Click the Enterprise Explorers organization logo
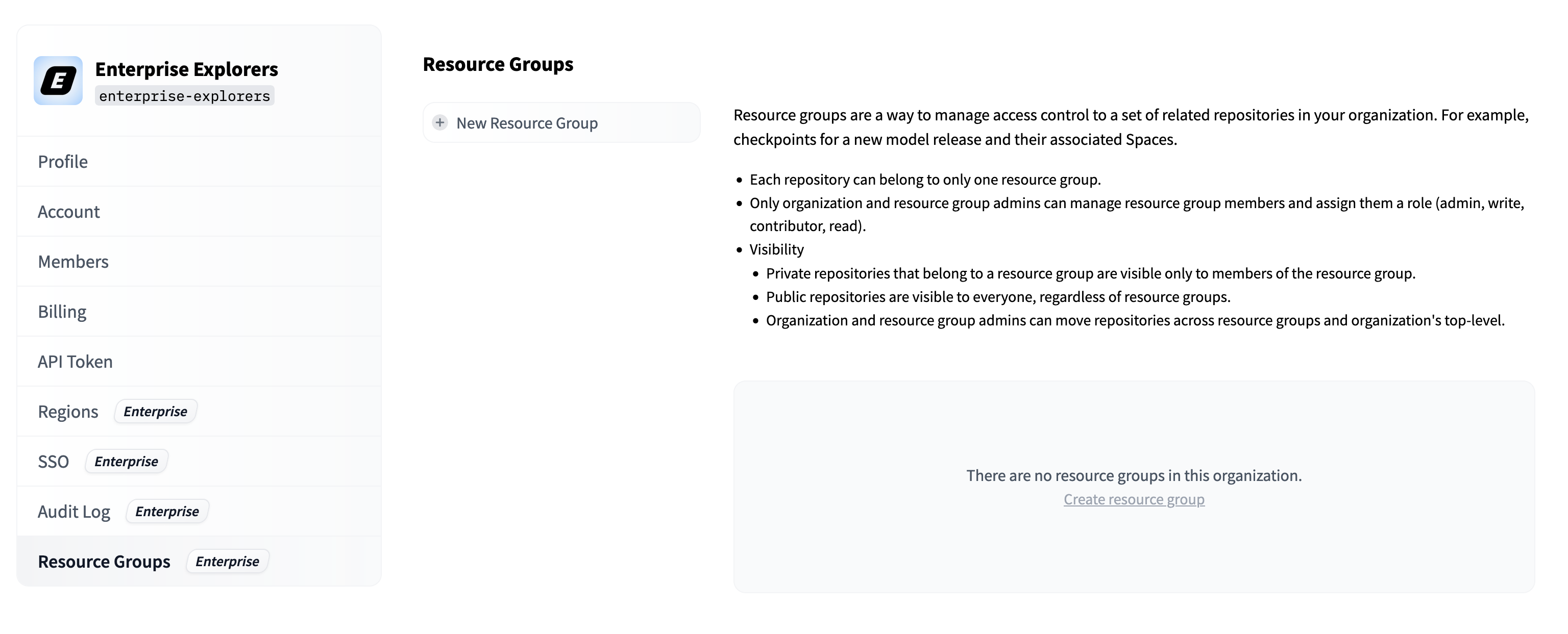The image size is (1568, 634). pos(58,80)
